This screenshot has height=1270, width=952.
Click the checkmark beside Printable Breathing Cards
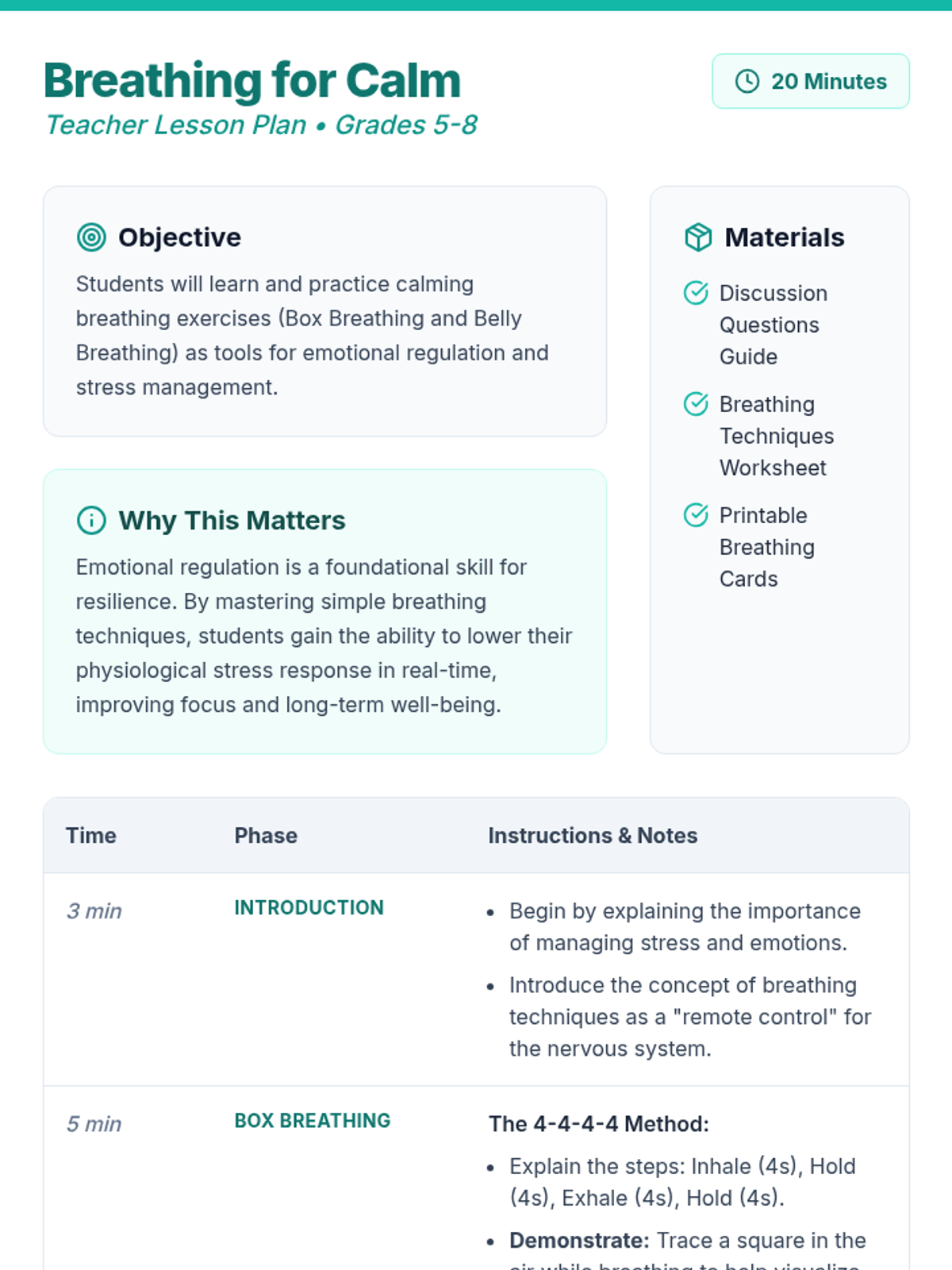pos(696,515)
